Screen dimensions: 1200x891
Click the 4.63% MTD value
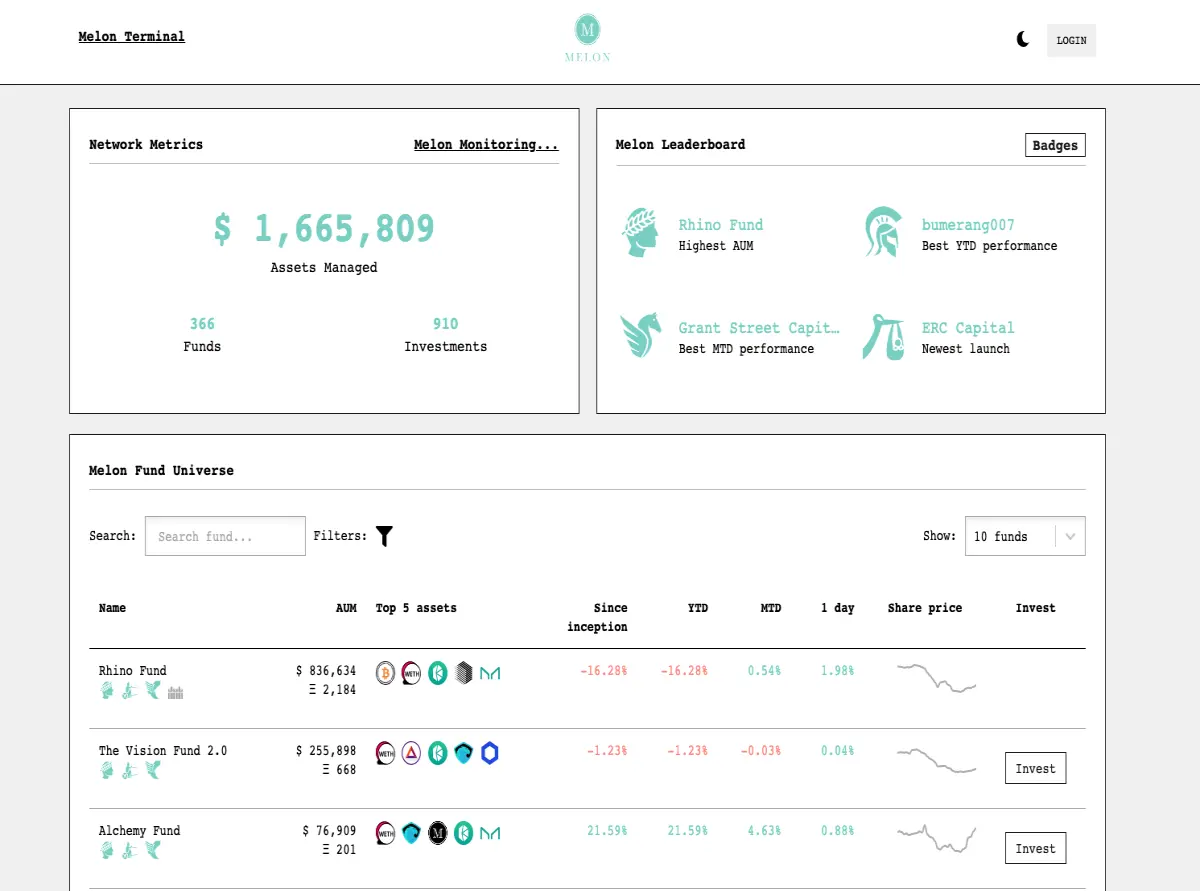pos(764,831)
